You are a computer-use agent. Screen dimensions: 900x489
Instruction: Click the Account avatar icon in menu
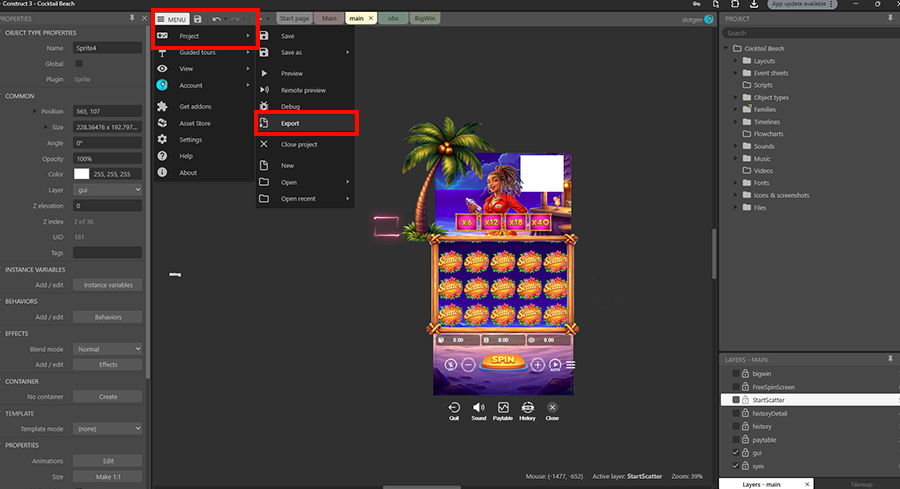162,85
